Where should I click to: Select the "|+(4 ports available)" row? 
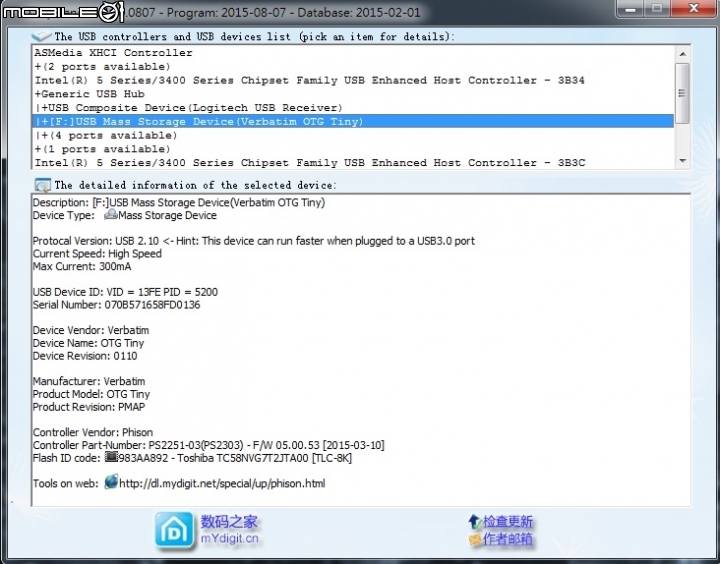click(354, 135)
